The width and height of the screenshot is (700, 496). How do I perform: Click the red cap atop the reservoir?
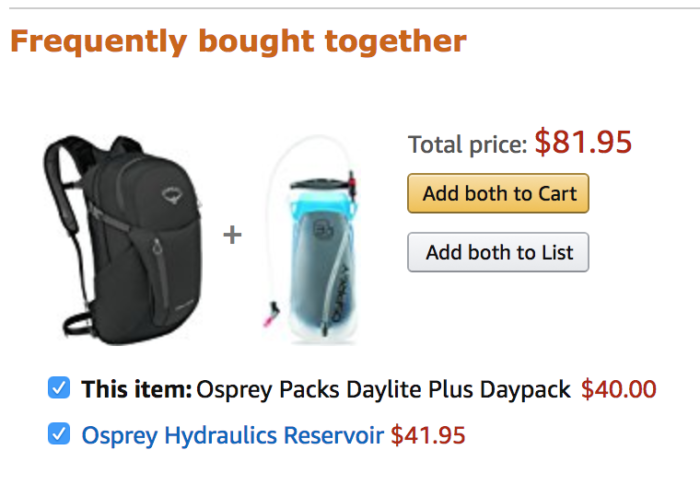(x=352, y=183)
